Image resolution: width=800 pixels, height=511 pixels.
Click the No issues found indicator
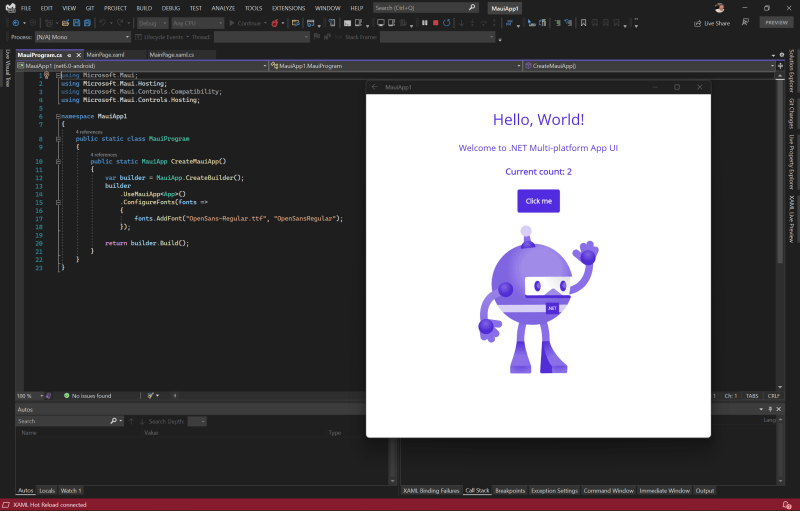[87, 396]
